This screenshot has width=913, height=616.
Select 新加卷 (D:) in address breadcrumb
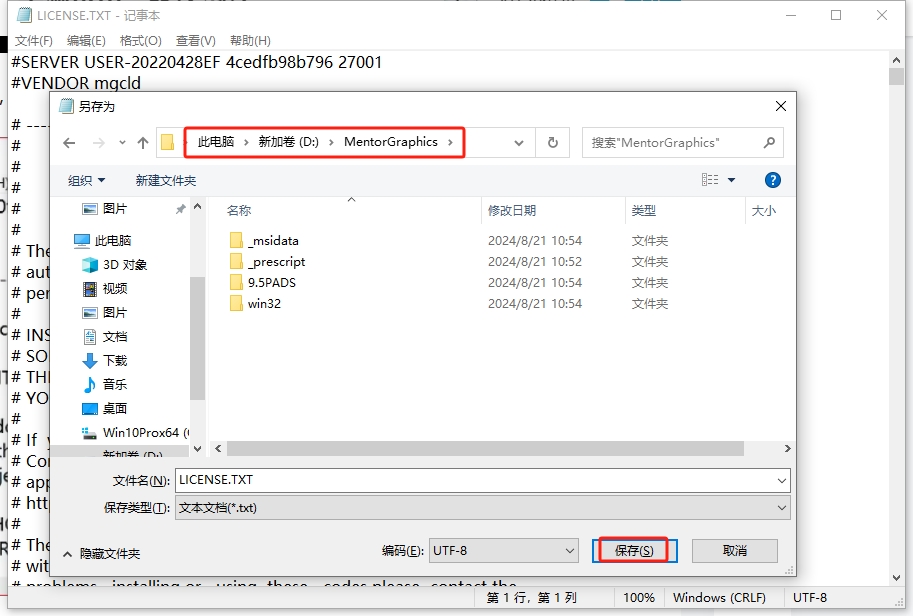point(289,142)
